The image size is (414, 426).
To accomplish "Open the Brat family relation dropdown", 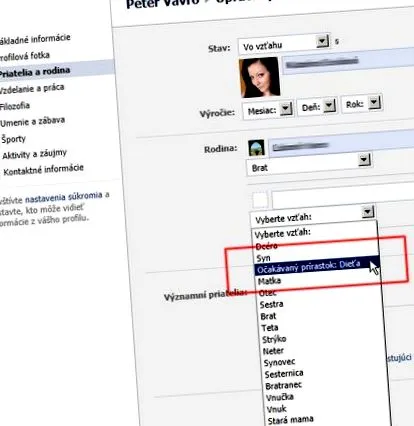I will point(308,165).
